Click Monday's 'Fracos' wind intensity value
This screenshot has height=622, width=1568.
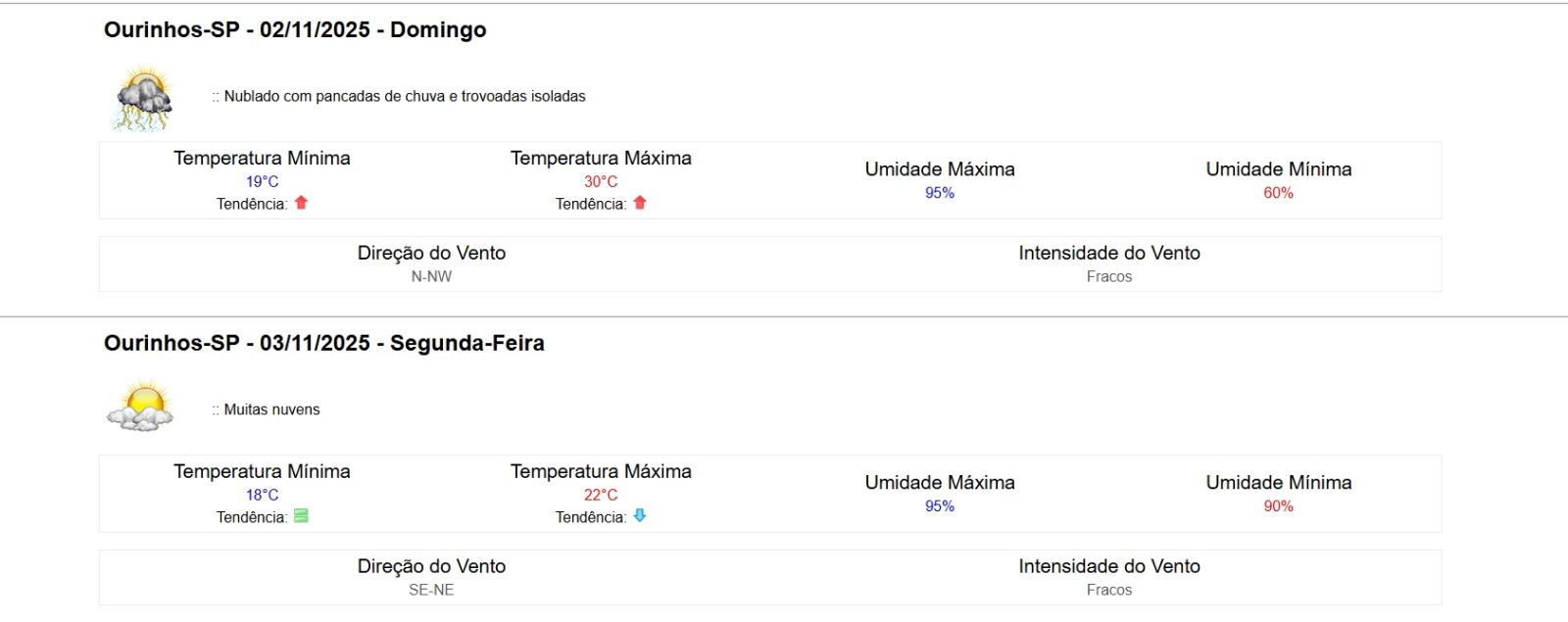(1108, 590)
